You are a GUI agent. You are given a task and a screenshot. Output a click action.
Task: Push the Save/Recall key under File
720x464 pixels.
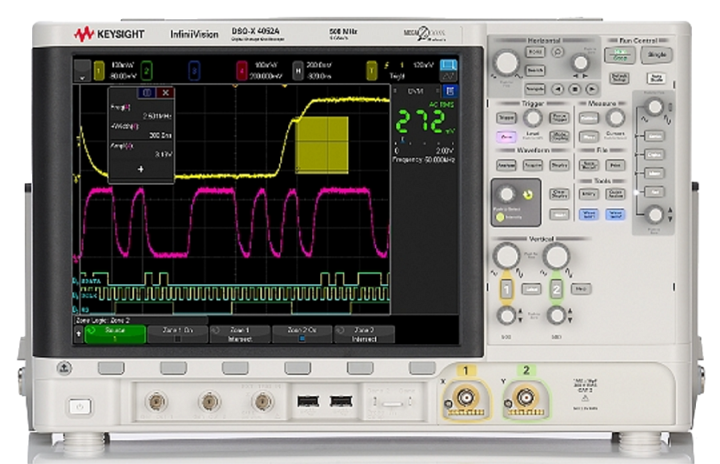[588, 165]
